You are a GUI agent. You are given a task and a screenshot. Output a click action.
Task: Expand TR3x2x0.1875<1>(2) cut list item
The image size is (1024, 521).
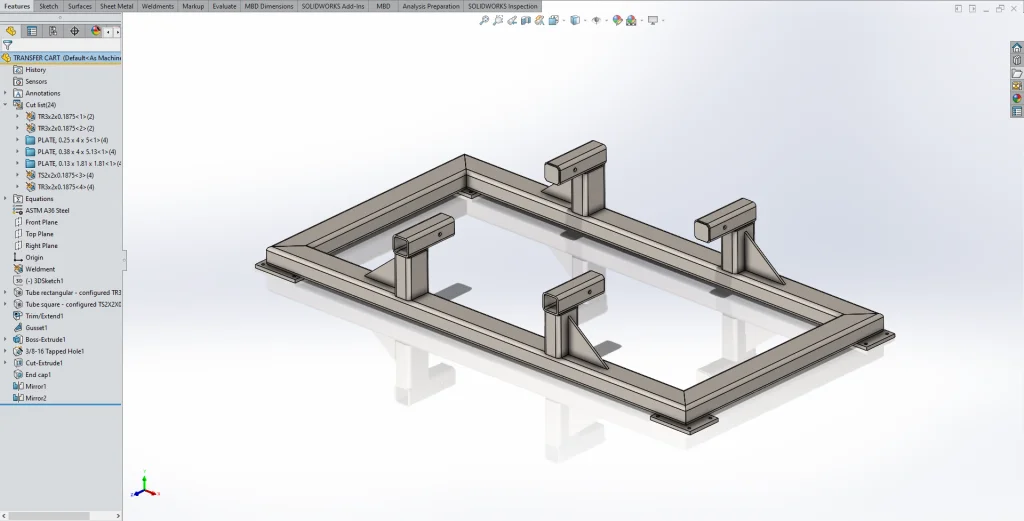(x=18, y=116)
